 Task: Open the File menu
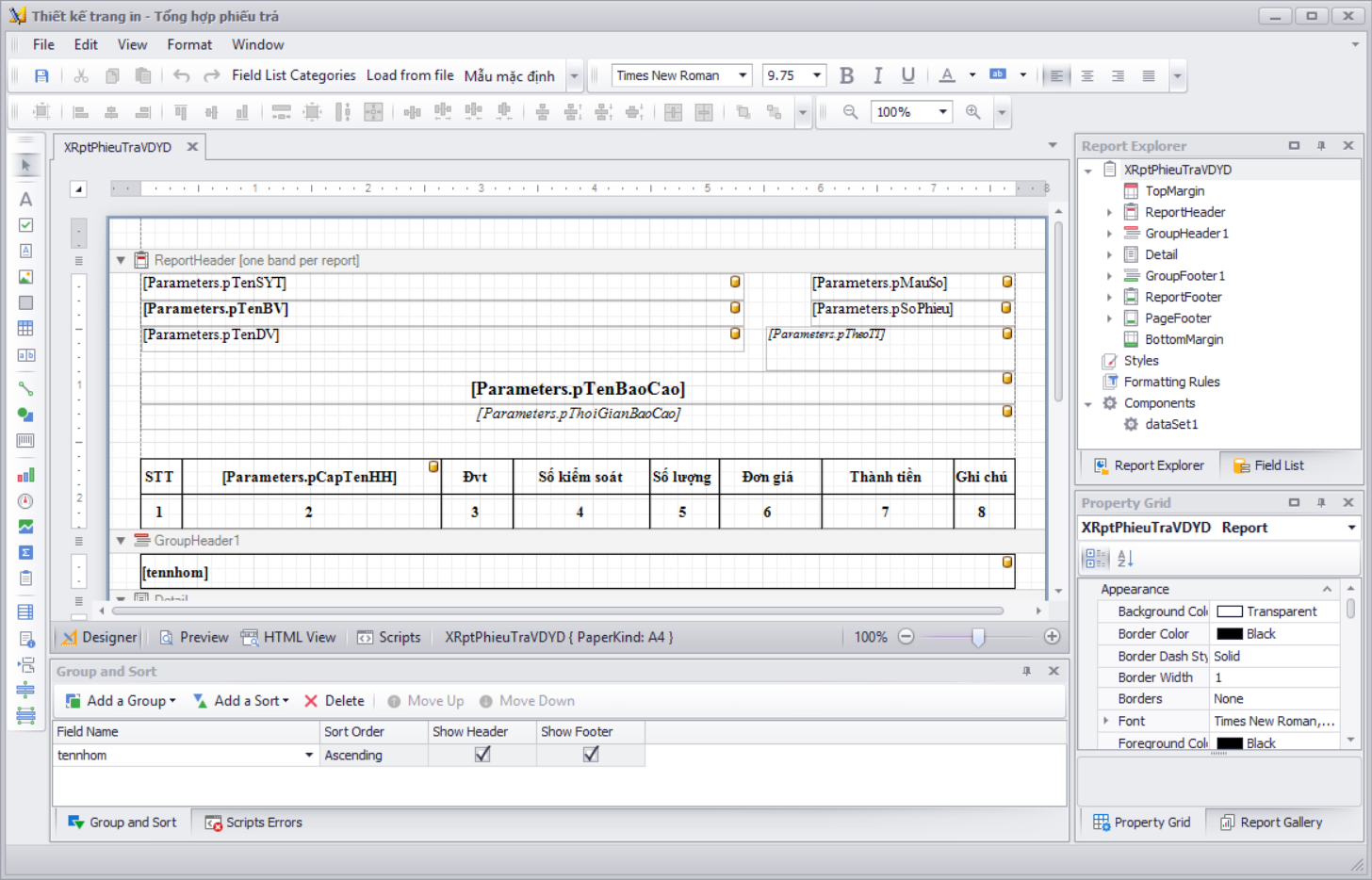[43, 44]
